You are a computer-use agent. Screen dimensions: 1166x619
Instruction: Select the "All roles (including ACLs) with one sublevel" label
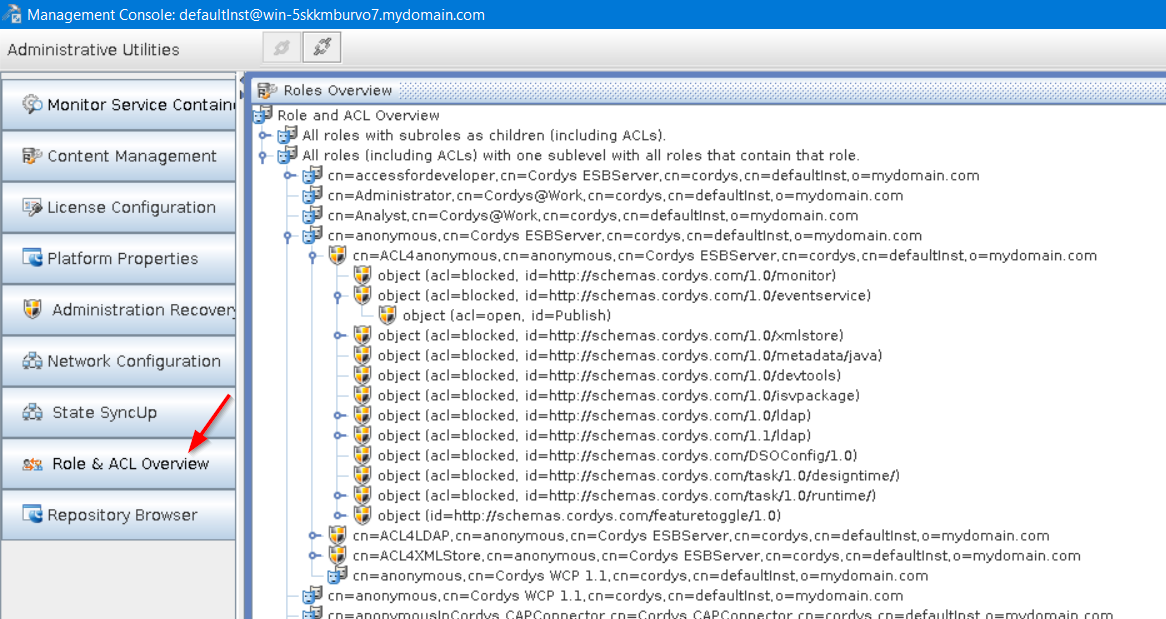click(x=581, y=155)
